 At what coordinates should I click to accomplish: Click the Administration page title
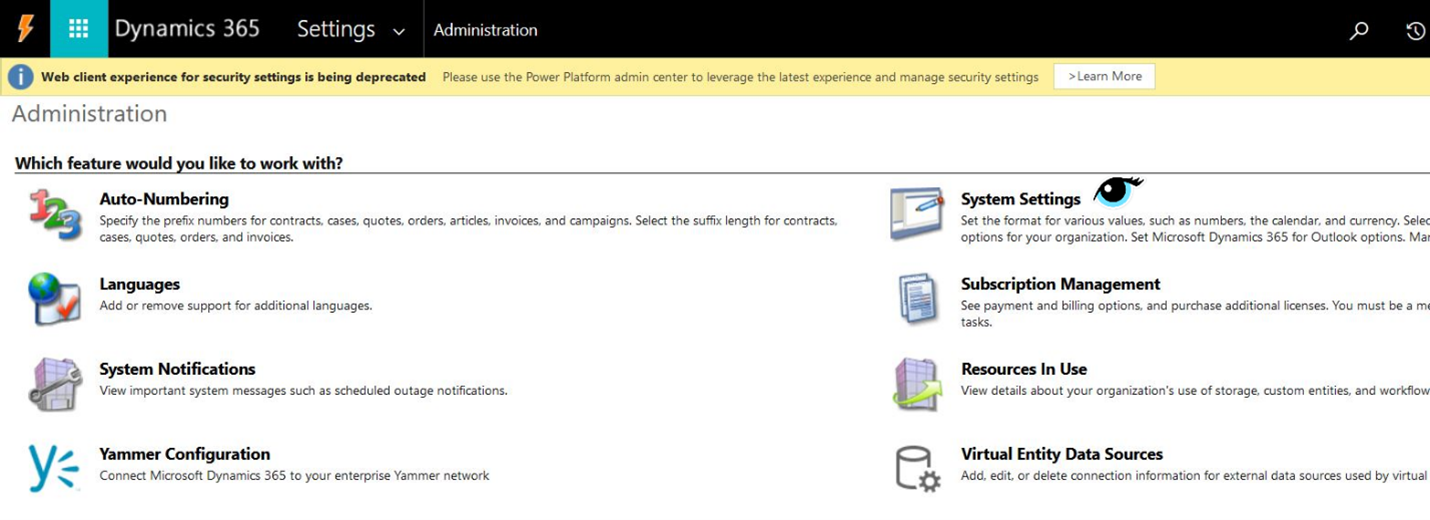point(89,114)
